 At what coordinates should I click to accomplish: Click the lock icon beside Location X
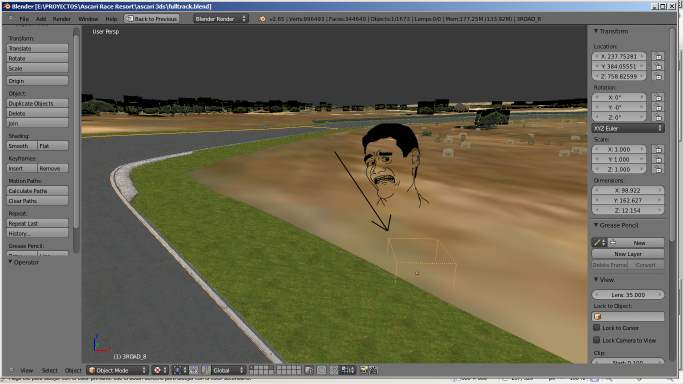point(658,57)
